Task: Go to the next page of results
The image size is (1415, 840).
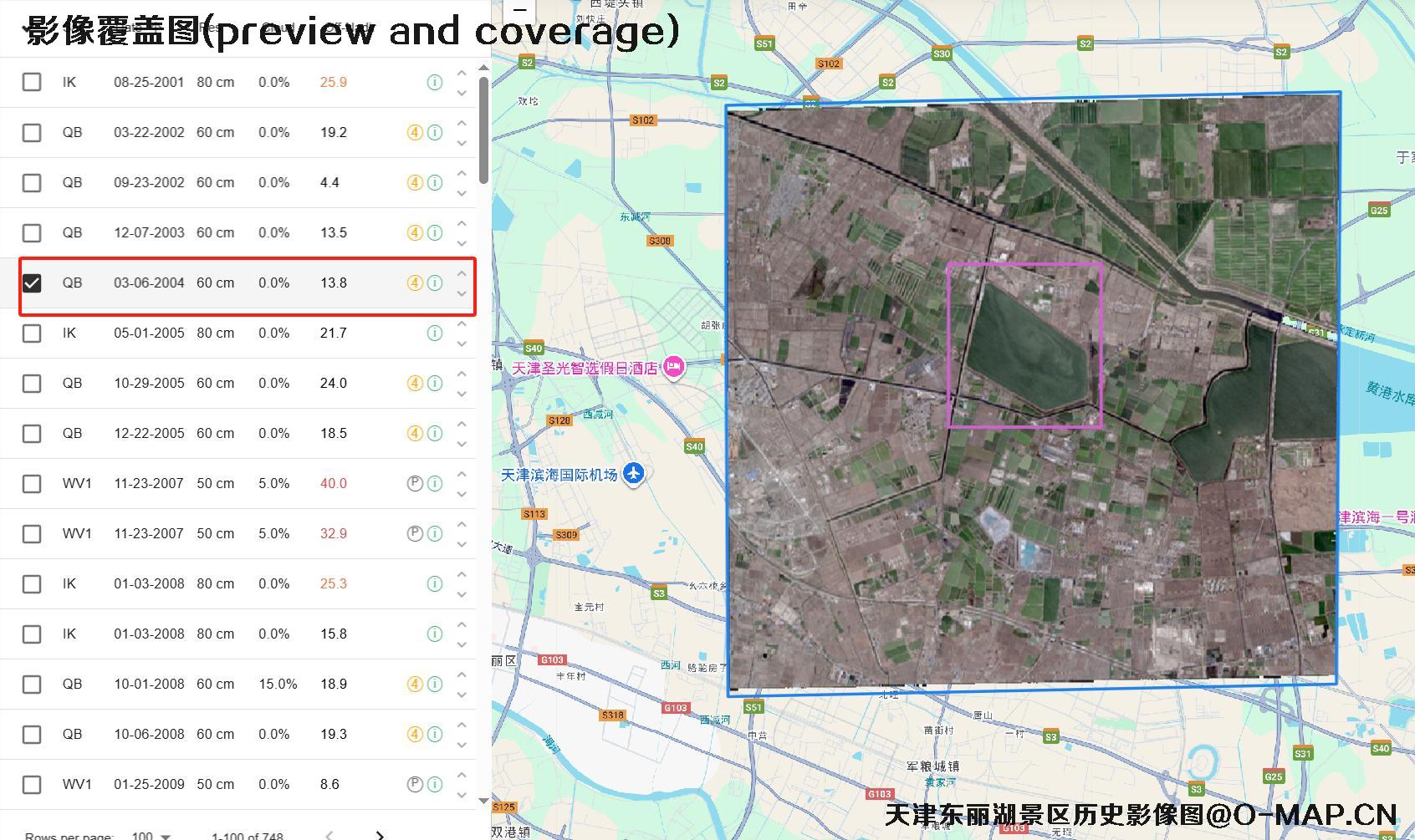Action: pyautogui.click(x=380, y=834)
